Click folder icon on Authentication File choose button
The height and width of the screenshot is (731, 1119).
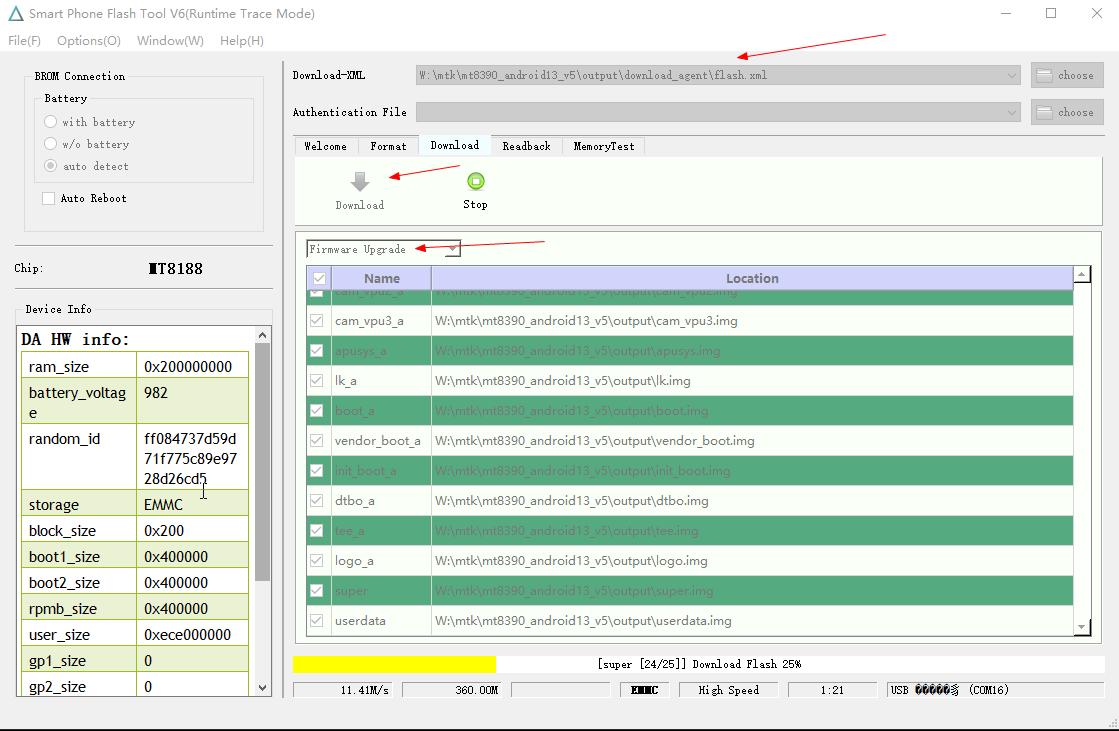1044,112
